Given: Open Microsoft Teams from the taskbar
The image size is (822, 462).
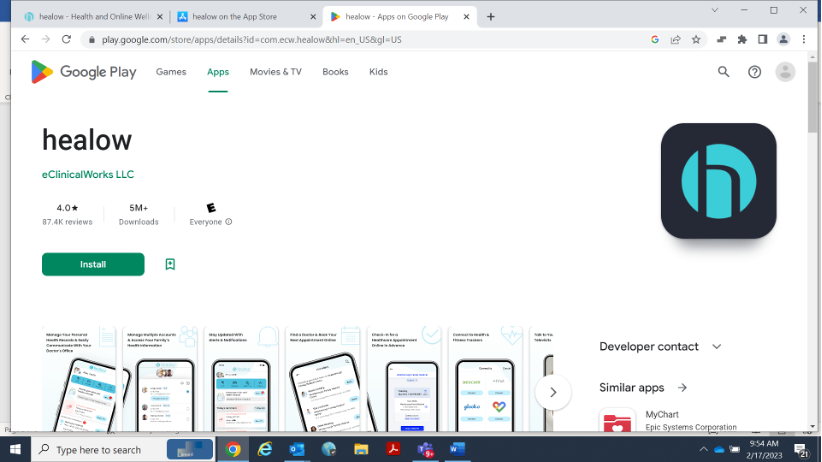Looking at the screenshot, I should point(425,449).
